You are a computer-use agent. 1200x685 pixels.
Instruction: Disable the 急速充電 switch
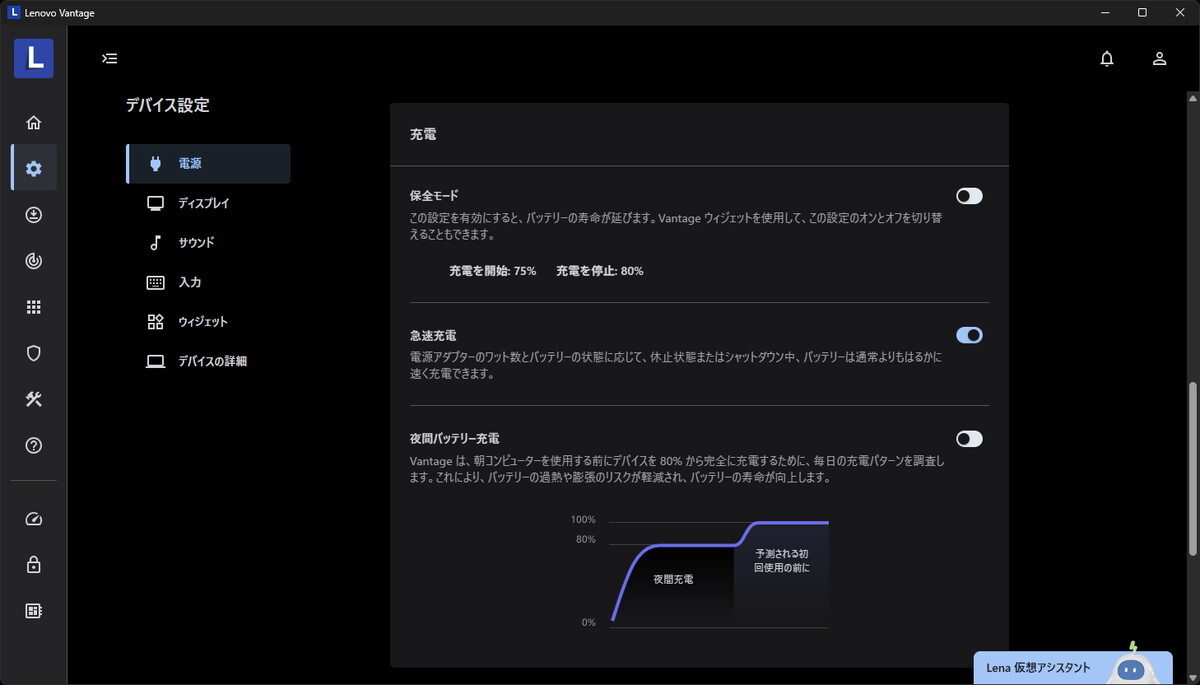click(x=969, y=335)
